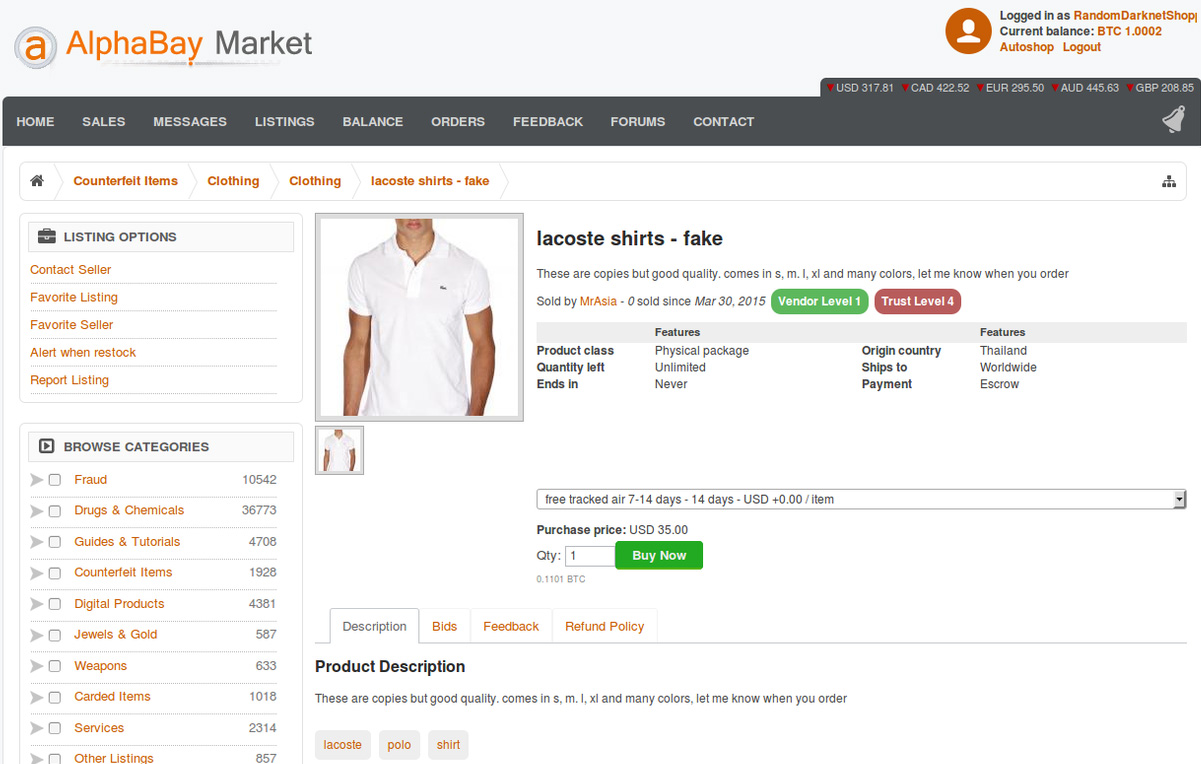This screenshot has height=764, width=1201.
Task: Click the Logout link
Action: [1082, 47]
